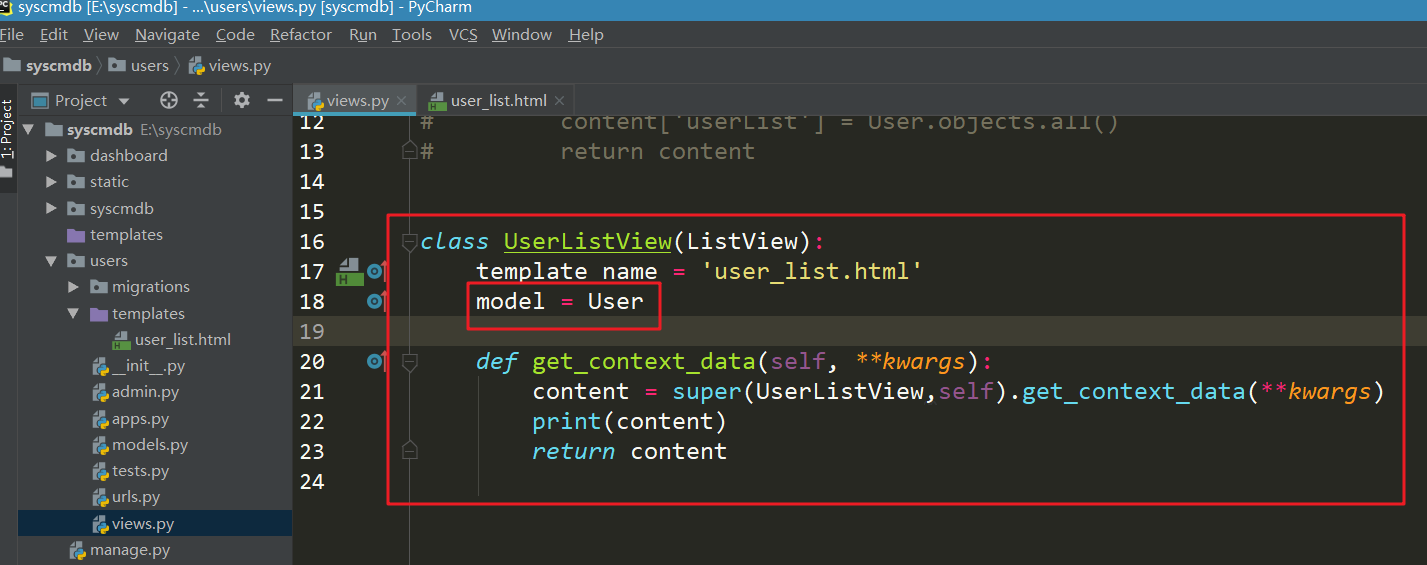This screenshot has width=1427, height=565.
Task: Expand the migrations folder
Action: pyautogui.click(x=73, y=287)
